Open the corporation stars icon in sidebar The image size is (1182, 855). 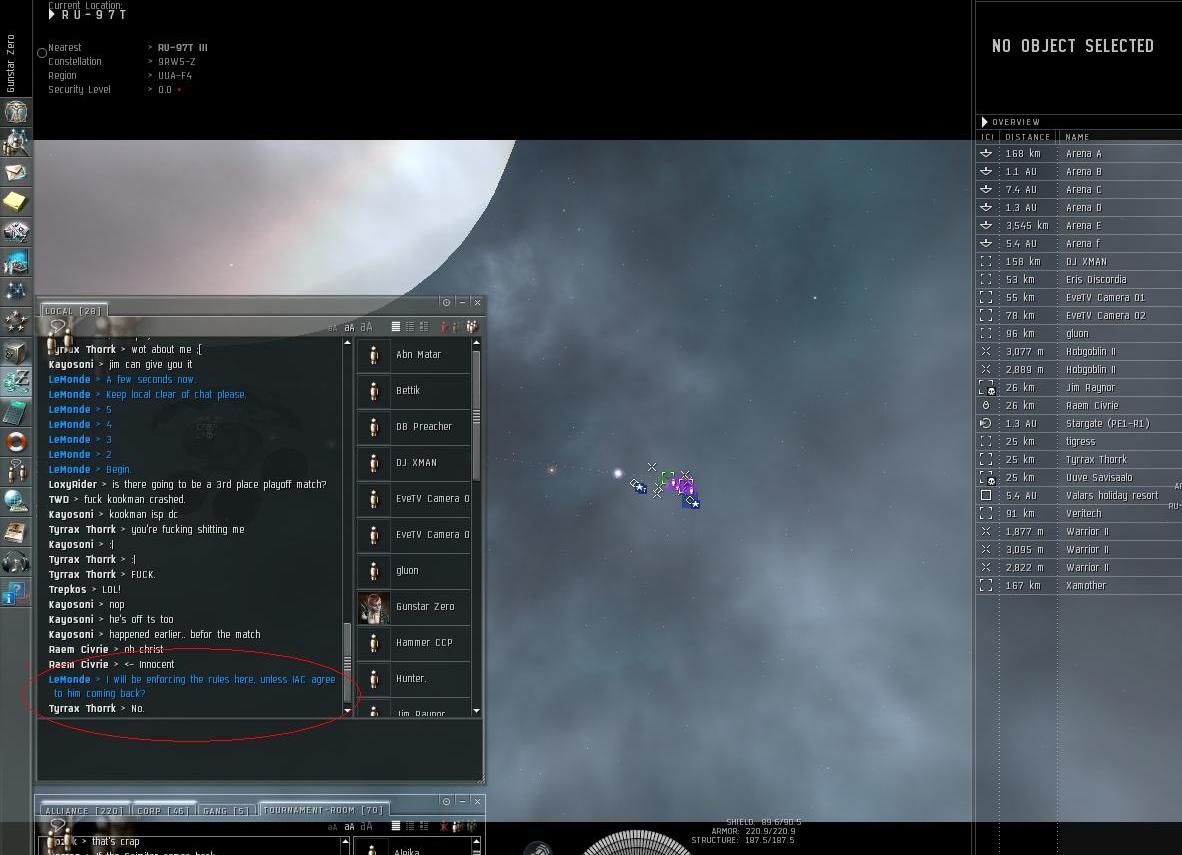[16, 321]
